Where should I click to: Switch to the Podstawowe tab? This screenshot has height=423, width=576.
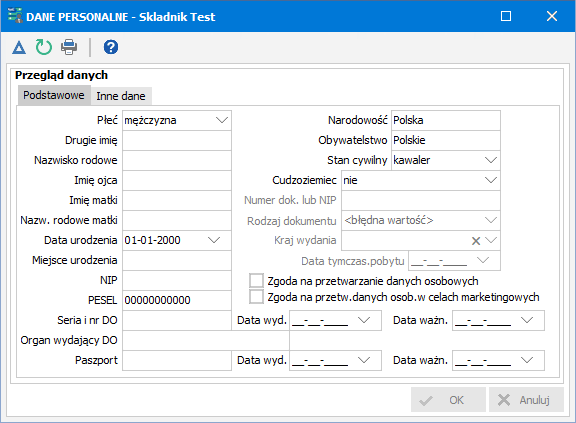click(54, 95)
